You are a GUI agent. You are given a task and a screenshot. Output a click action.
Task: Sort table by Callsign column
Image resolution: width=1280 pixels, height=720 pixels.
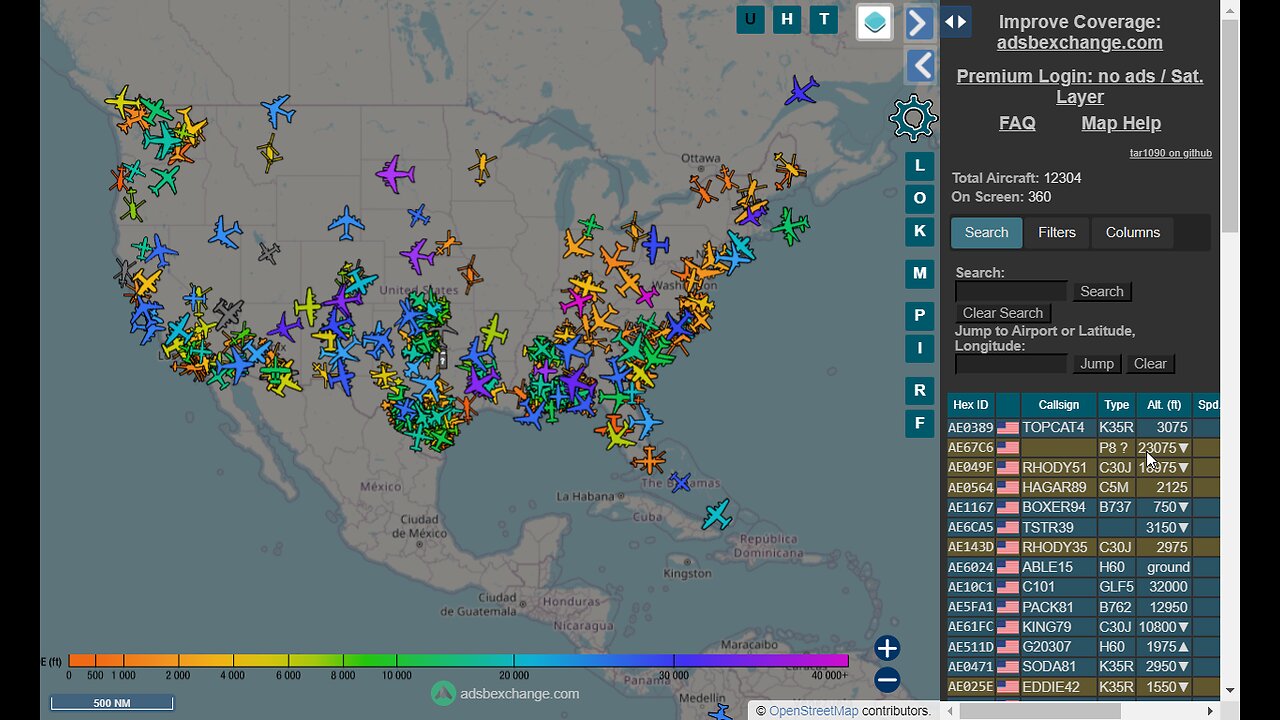coord(1059,405)
